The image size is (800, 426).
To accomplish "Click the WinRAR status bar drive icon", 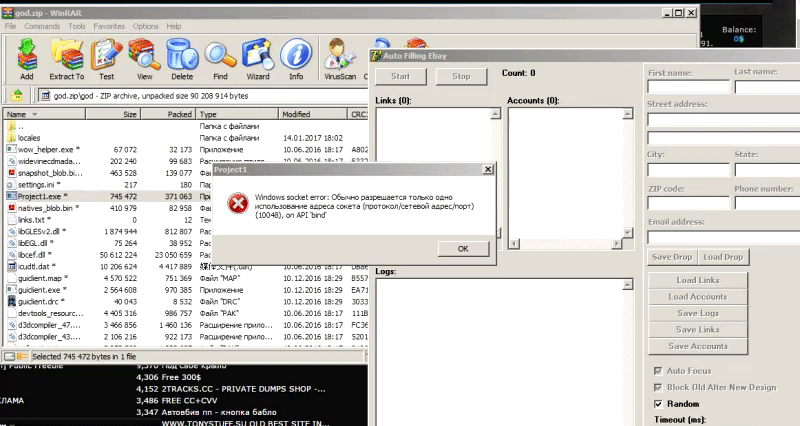I will tap(10, 357).
